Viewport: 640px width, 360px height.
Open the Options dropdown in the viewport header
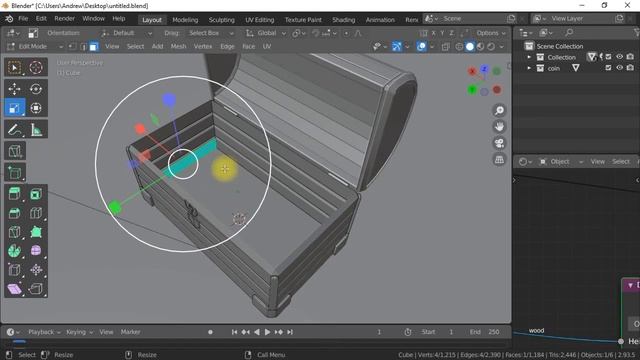[491, 33]
